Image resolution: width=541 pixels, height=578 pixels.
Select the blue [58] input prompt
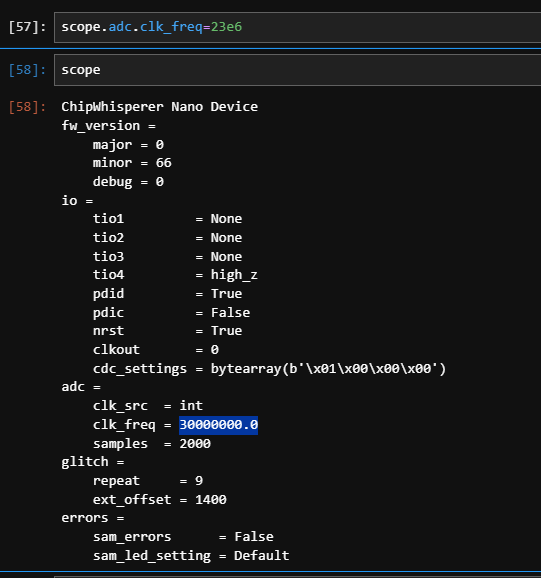(27, 70)
